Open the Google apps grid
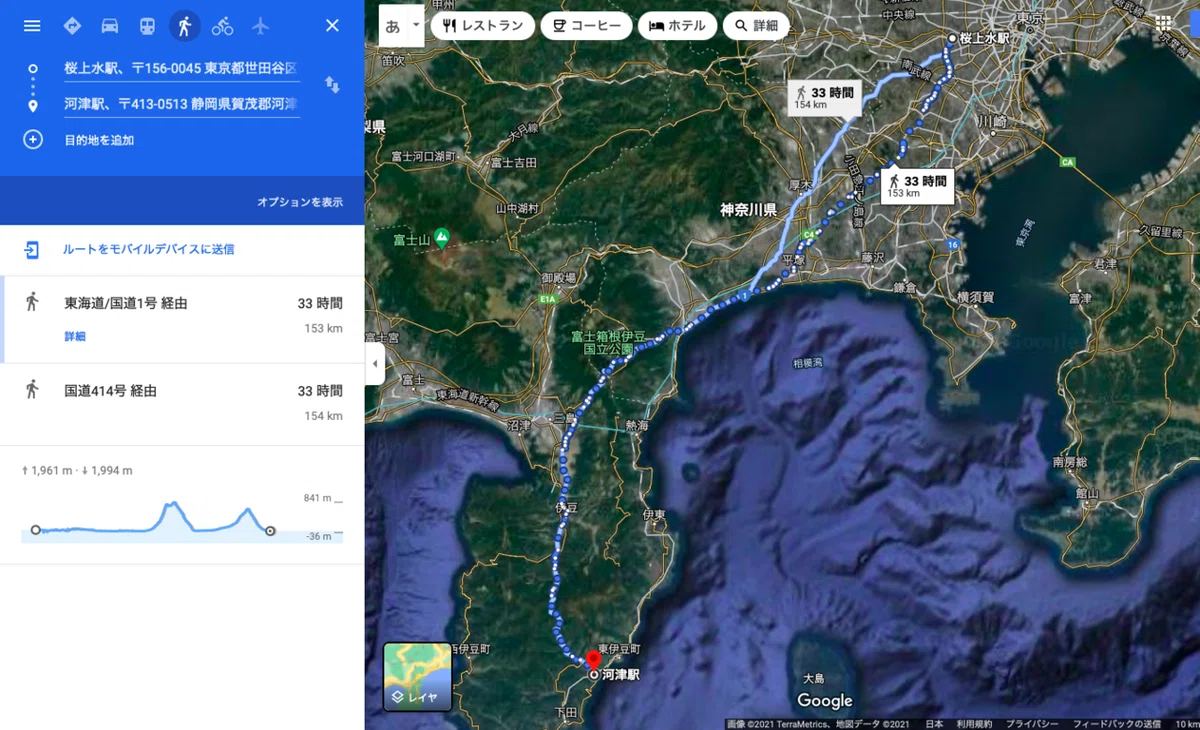 tap(1164, 23)
